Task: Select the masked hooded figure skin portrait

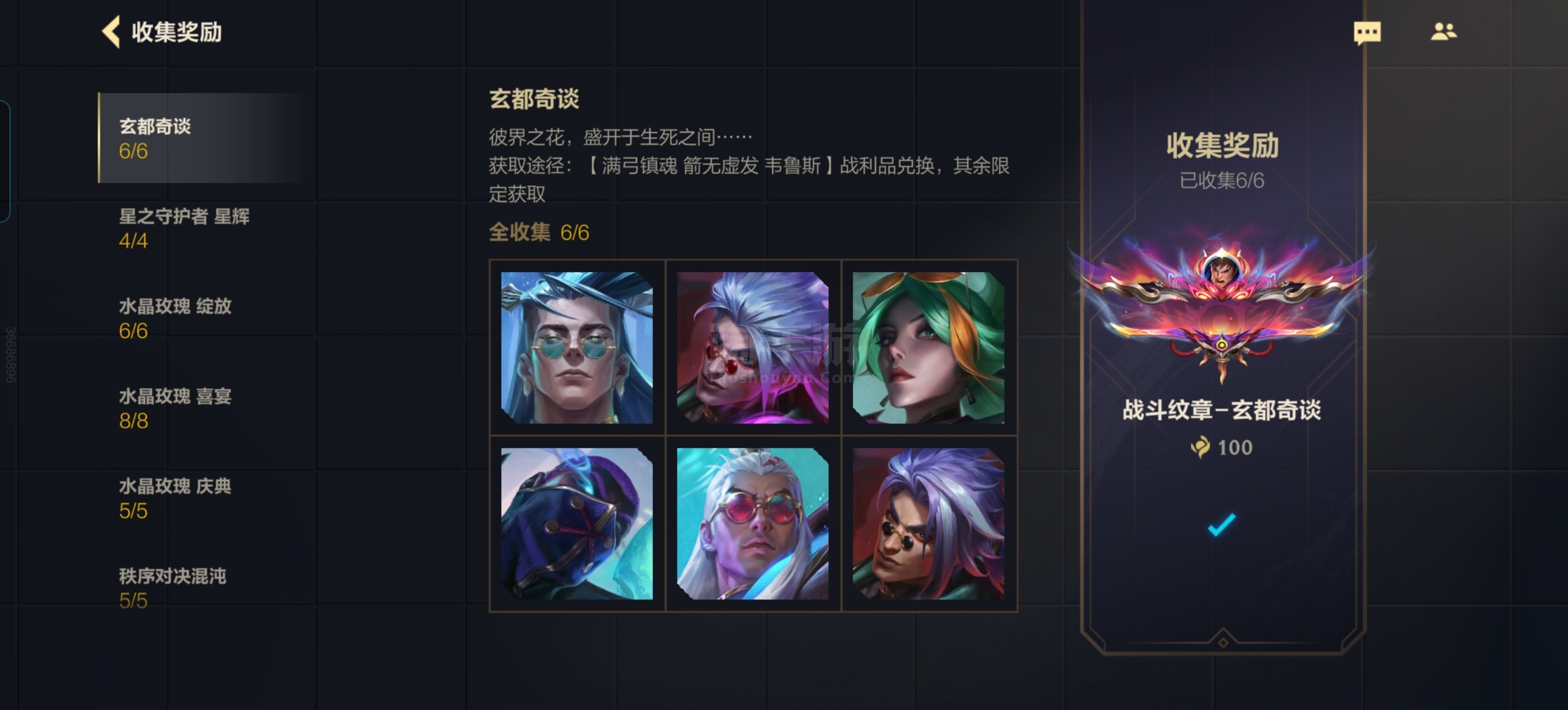Action: click(x=576, y=524)
